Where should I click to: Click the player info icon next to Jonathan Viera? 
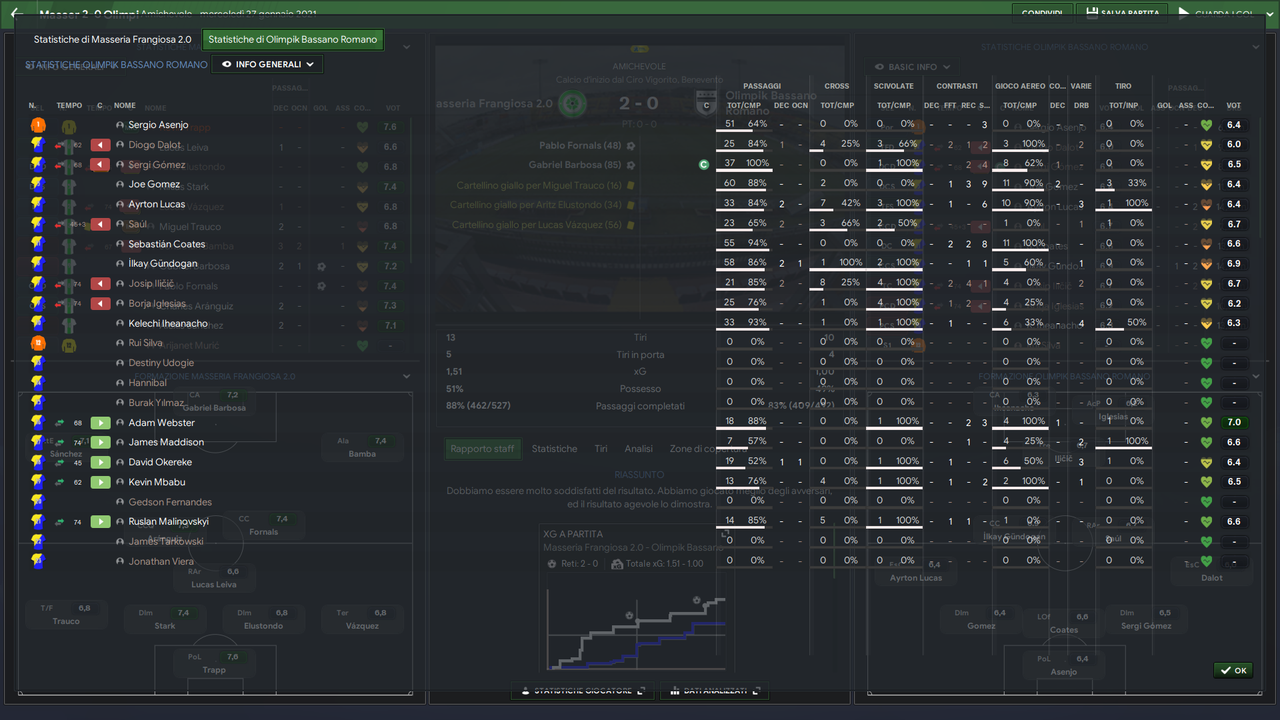120,562
